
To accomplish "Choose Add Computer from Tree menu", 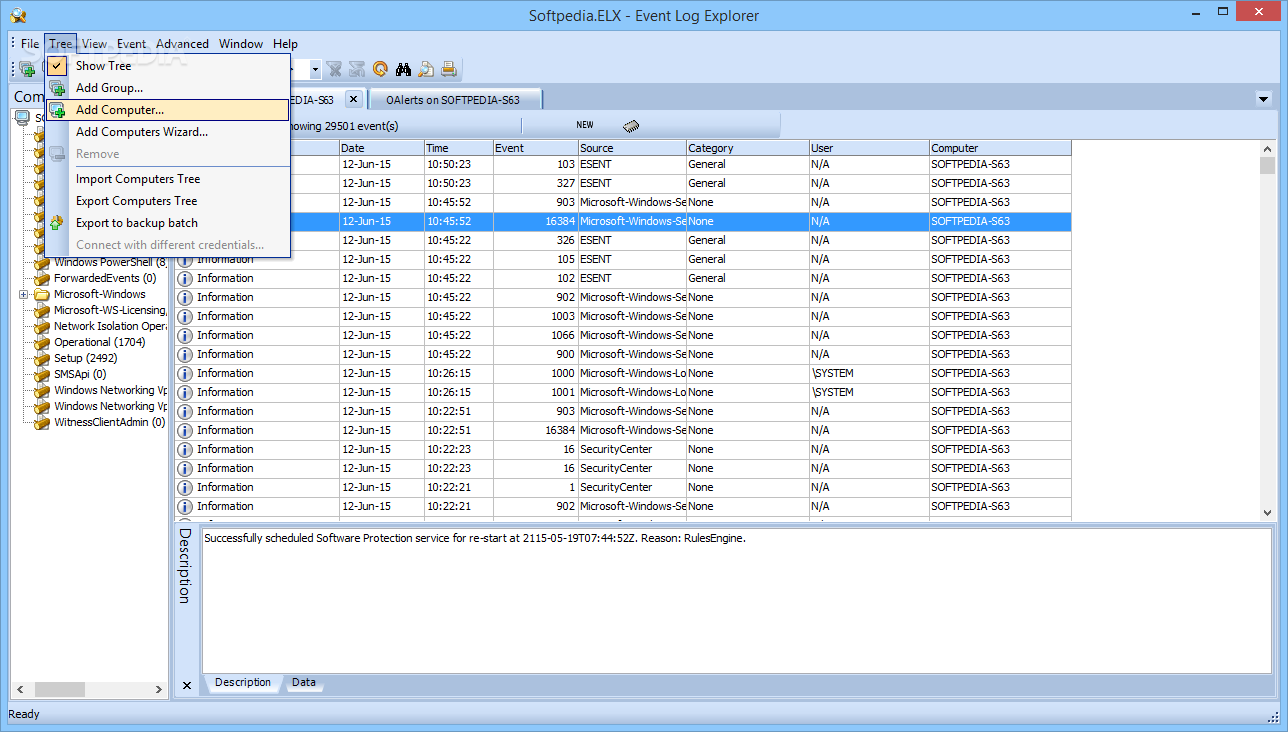I will pyautogui.click(x=168, y=110).
